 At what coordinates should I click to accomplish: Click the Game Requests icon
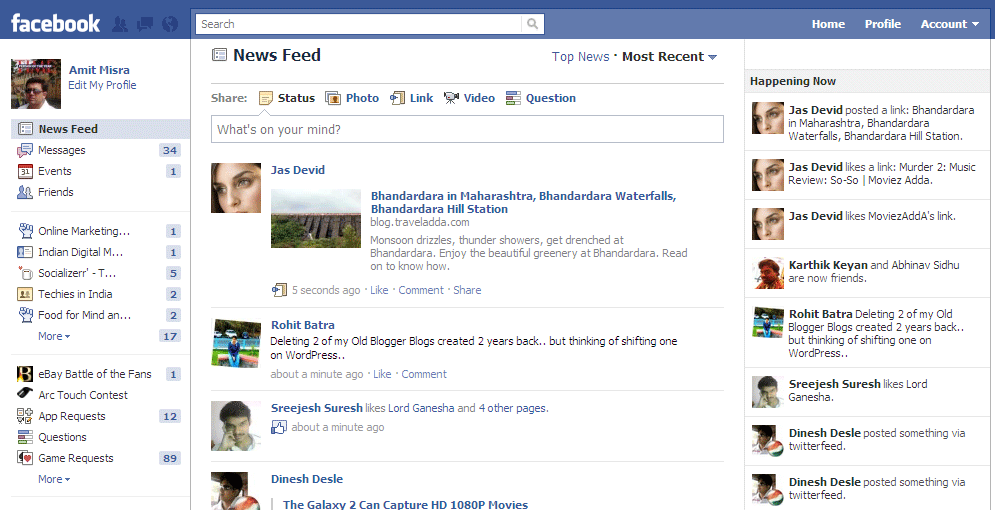(x=25, y=458)
